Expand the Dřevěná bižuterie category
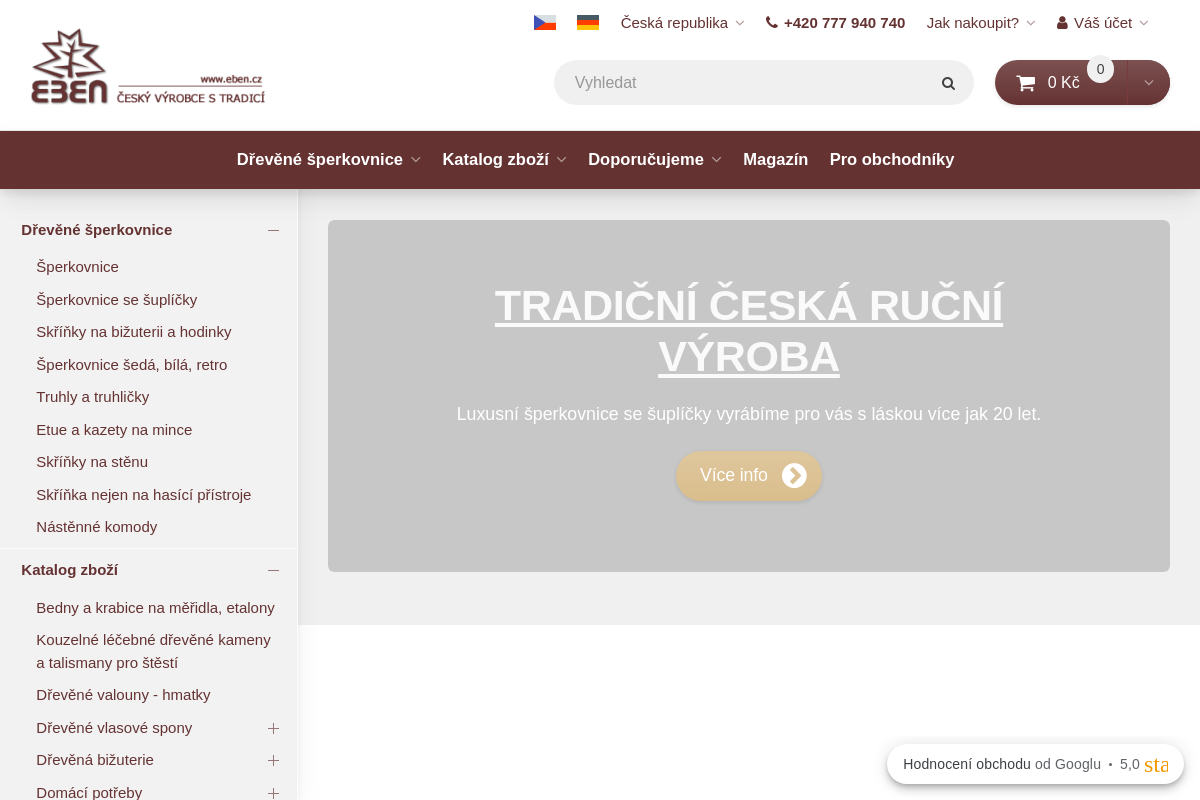Viewport: 1200px width, 800px height. [x=273, y=760]
